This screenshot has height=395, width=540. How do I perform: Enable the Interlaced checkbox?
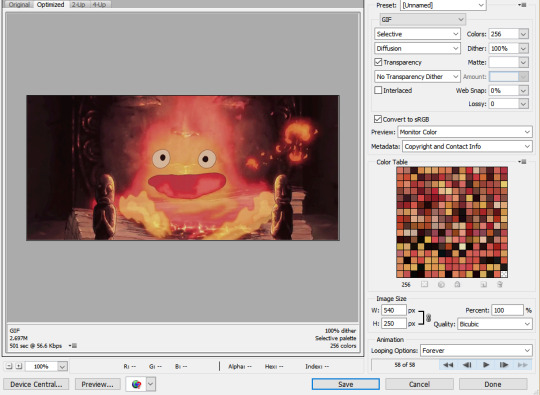(378, 90)
